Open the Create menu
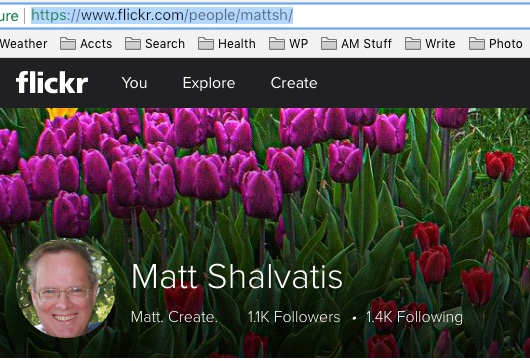This screenshot has width=530, height=361. pos(294,83)
